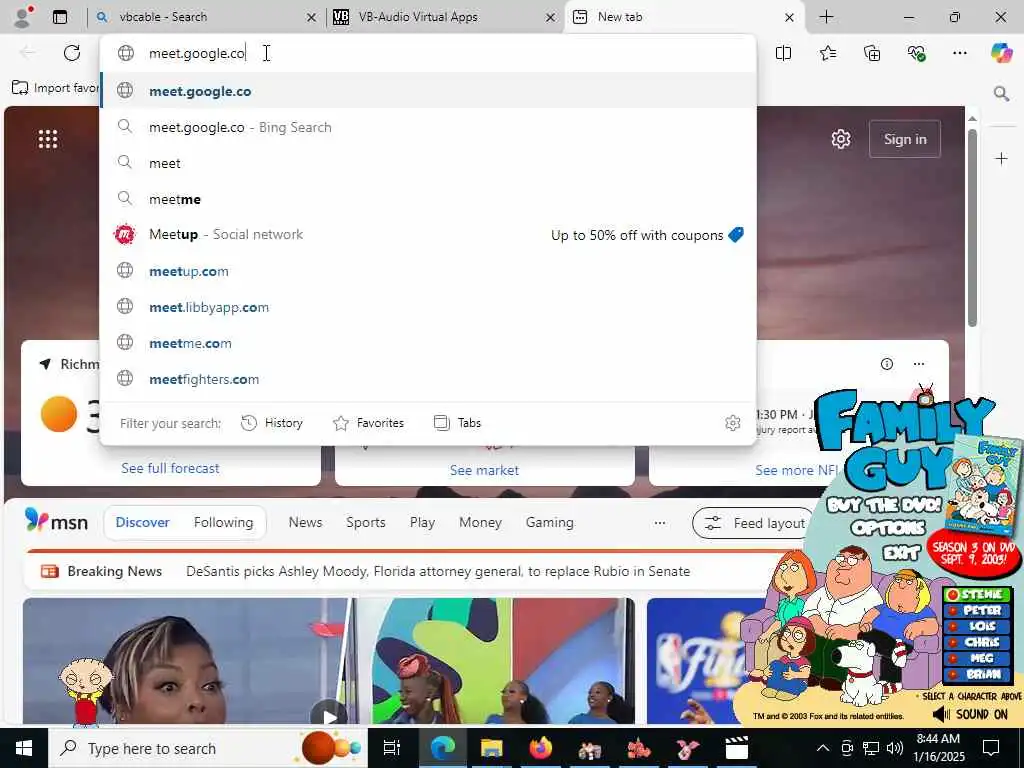
Task: Open a new tab with plus button
Action: tap(826, 17)
